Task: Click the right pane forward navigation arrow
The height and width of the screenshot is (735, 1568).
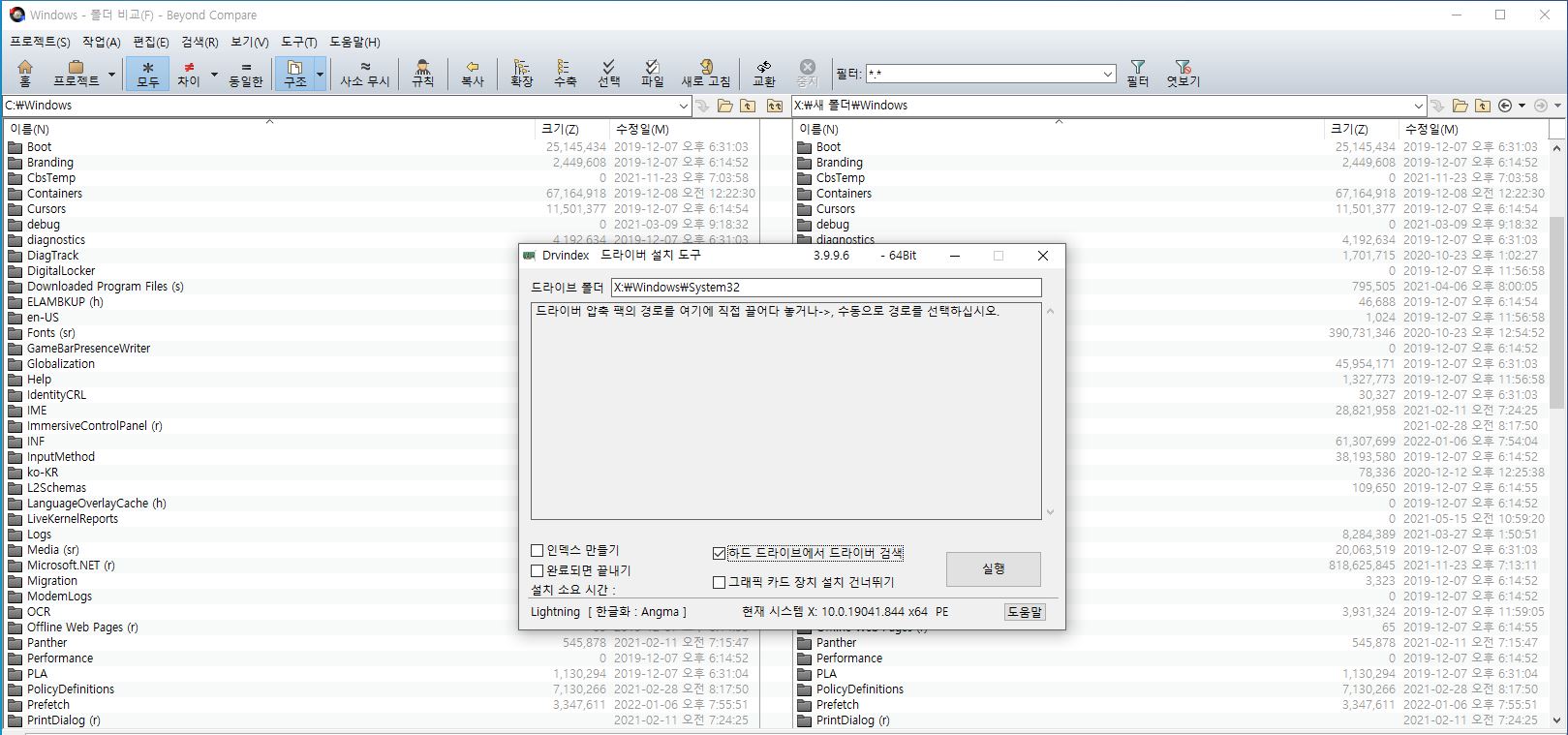Action: pos(1541,106)
